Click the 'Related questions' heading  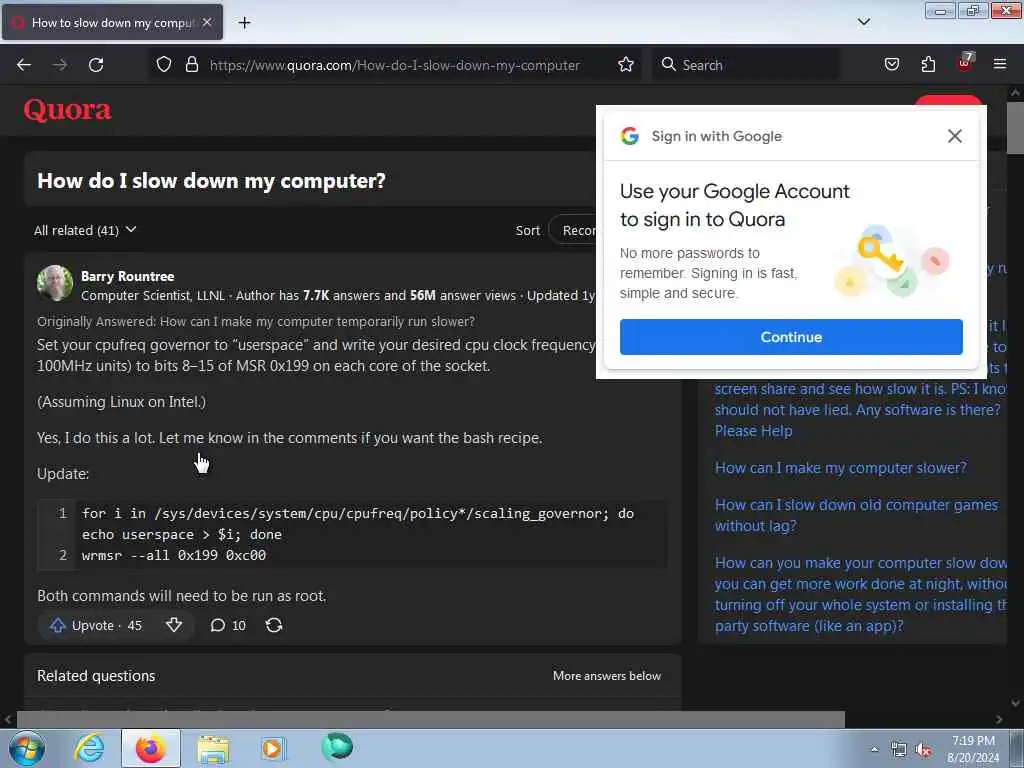pyautogui.click(x=96, y=676)
